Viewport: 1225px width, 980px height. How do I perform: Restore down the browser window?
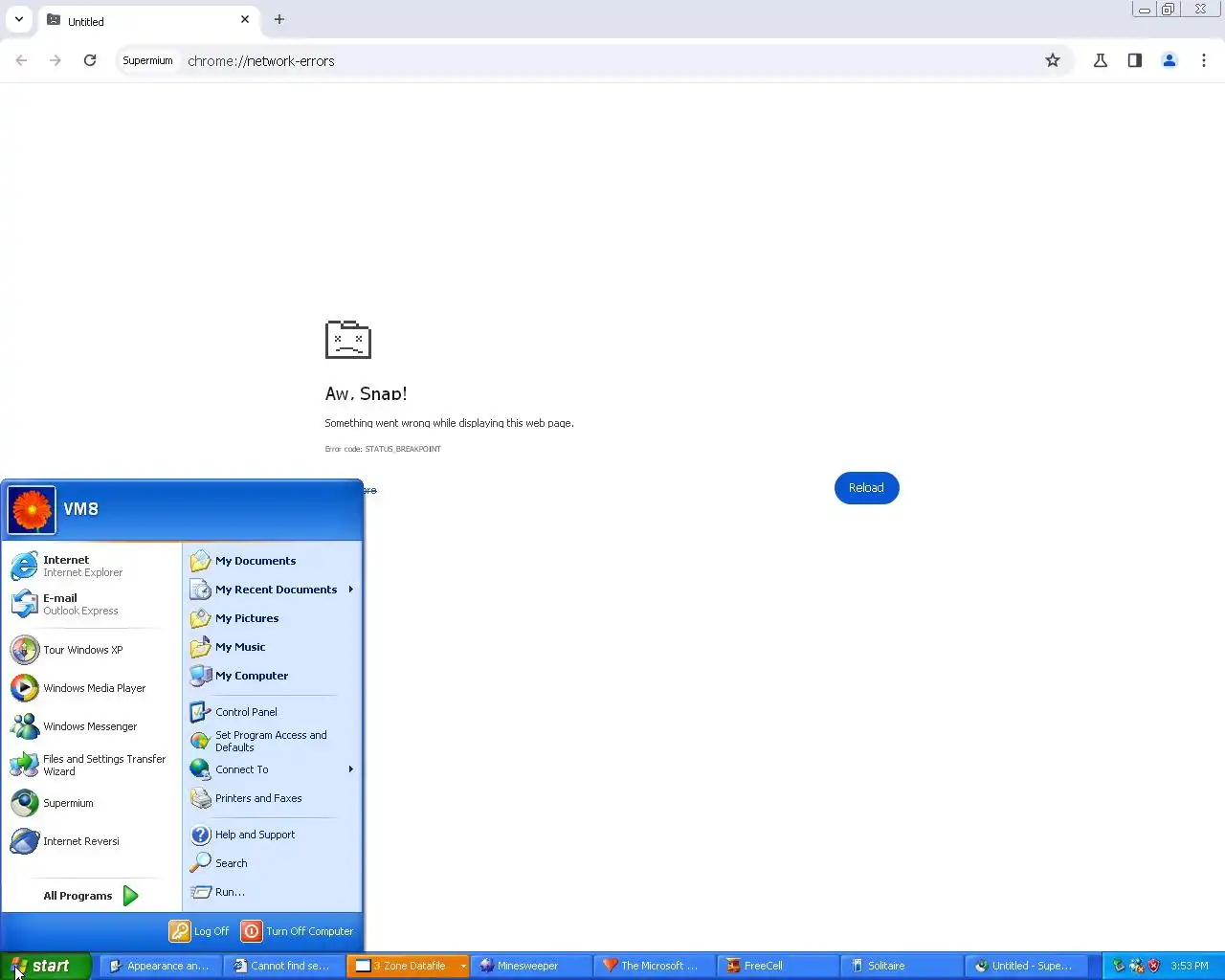(1169, 10)
